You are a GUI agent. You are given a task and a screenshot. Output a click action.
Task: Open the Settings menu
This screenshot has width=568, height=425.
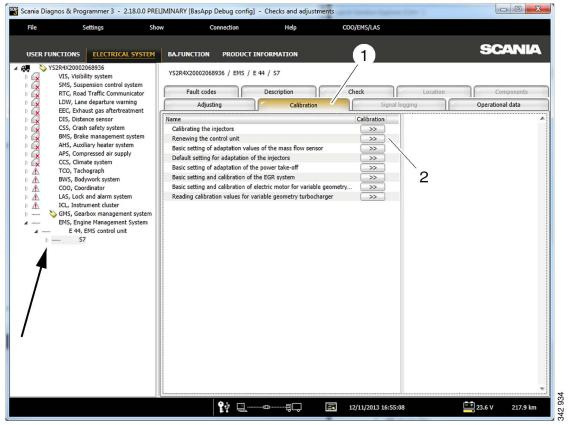(x=93, y=28)
